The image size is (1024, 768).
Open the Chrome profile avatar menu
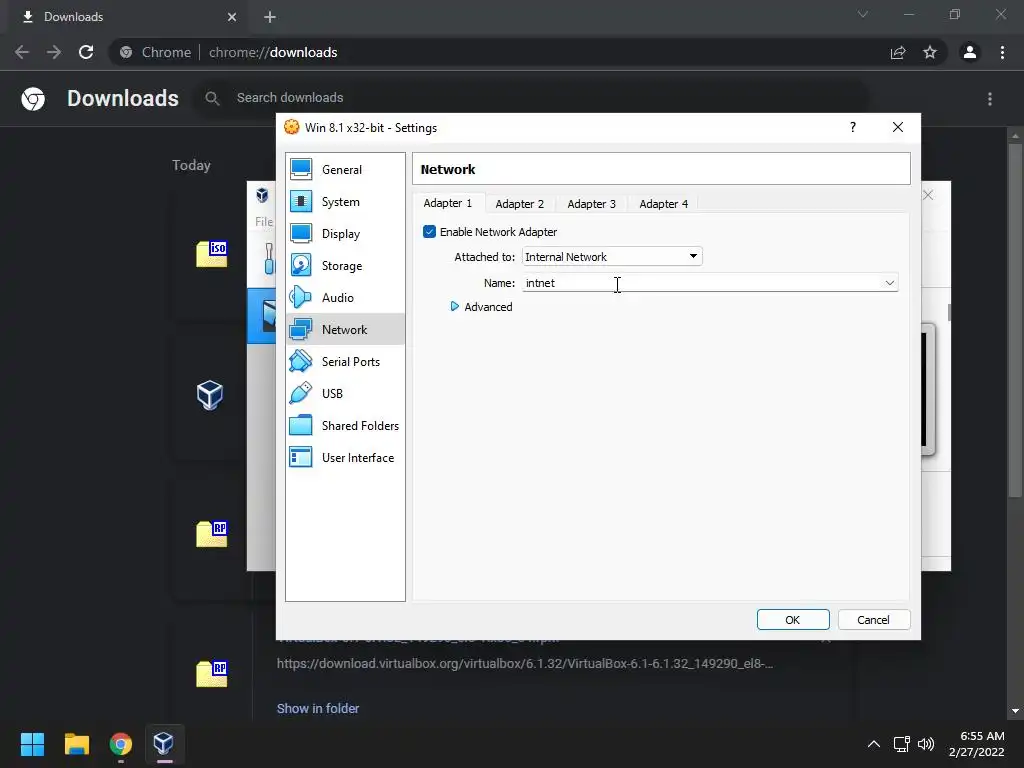[x=970, y=52]
